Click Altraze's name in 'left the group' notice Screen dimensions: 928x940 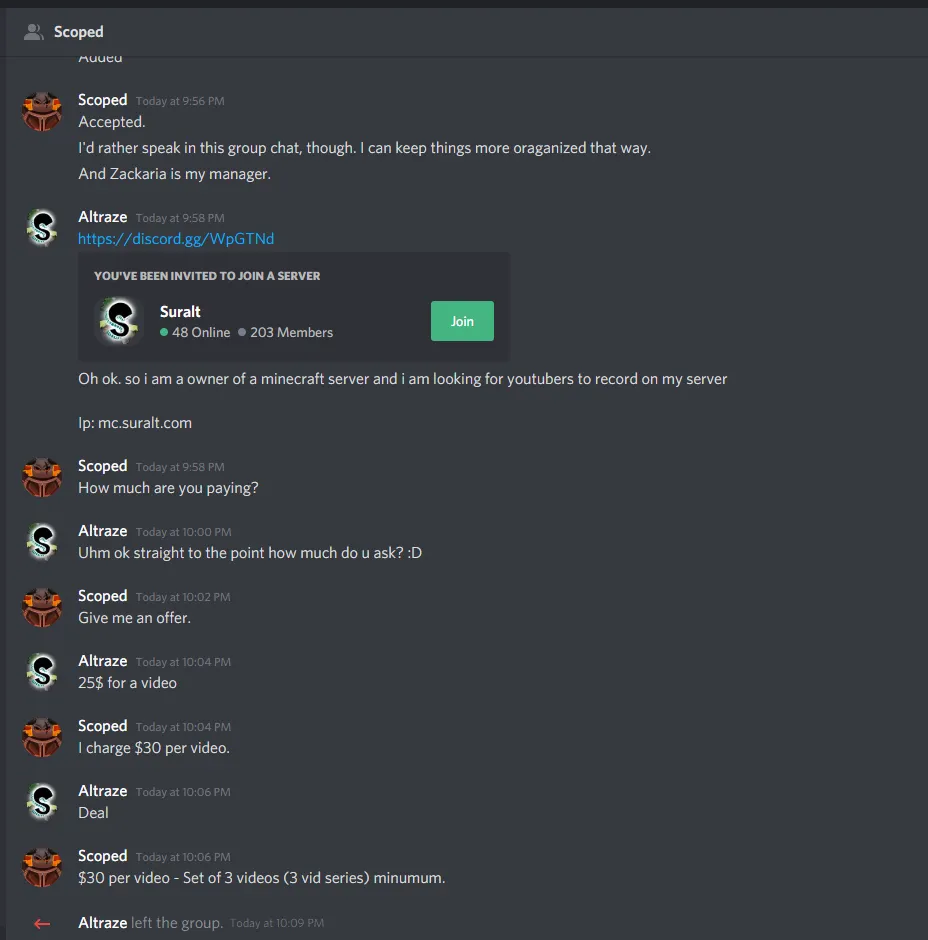pyautogui.click(x=102, y=923)
